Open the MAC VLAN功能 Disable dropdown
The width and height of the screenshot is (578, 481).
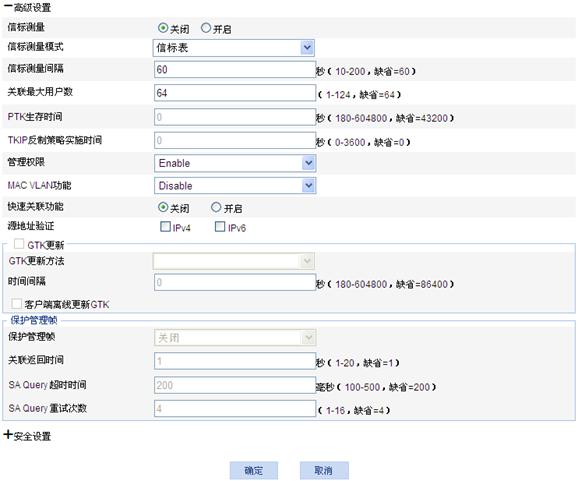pyautogui.click(x=235, y=186)
